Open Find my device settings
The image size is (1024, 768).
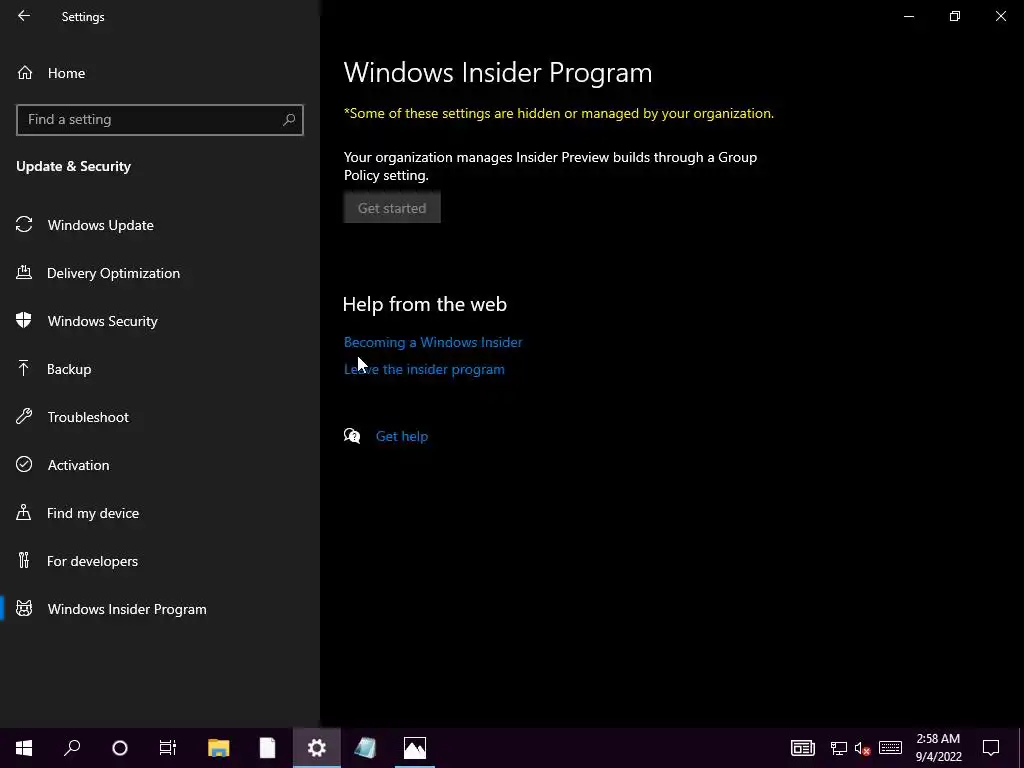pos(93,513)
